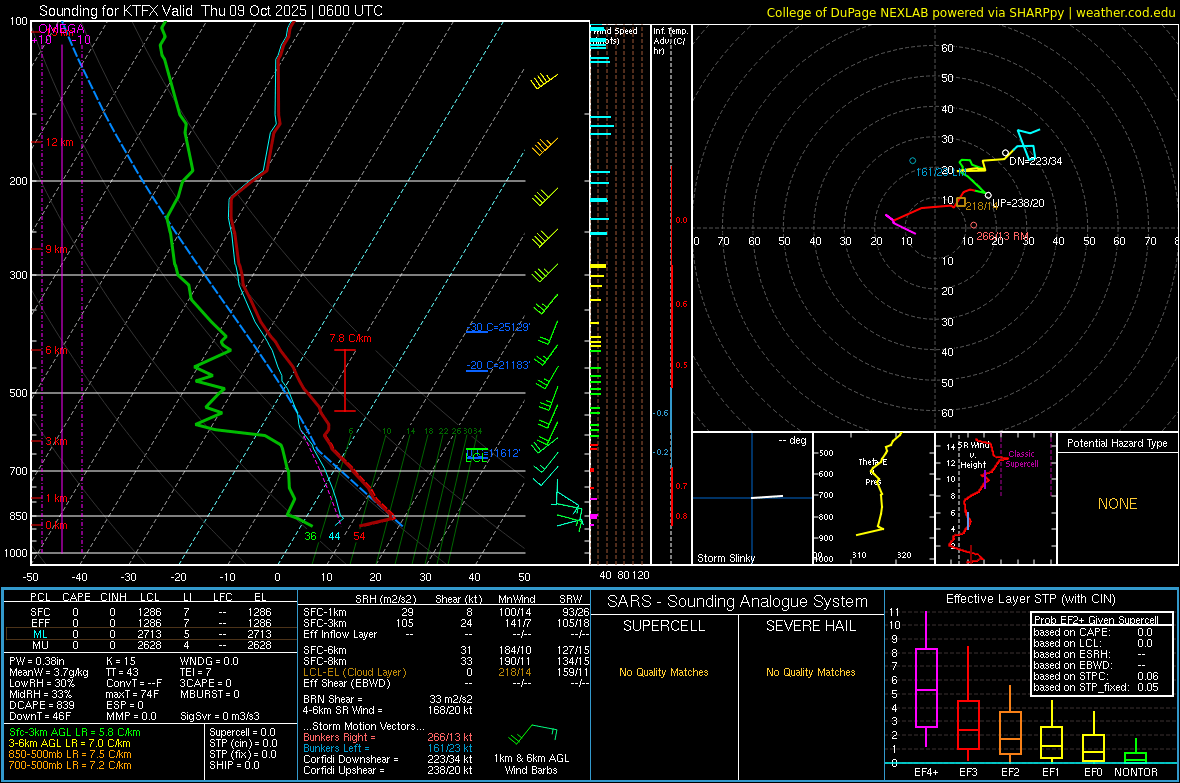Click the 850 pressure level label

pyautogui.click(x=18, y=516)
